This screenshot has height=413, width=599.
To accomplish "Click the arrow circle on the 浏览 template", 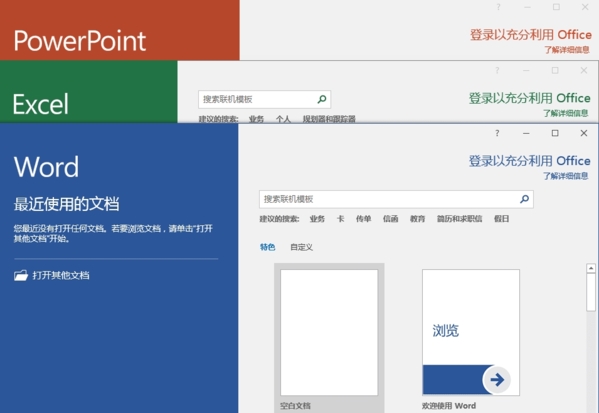I will tap(497, 379).
